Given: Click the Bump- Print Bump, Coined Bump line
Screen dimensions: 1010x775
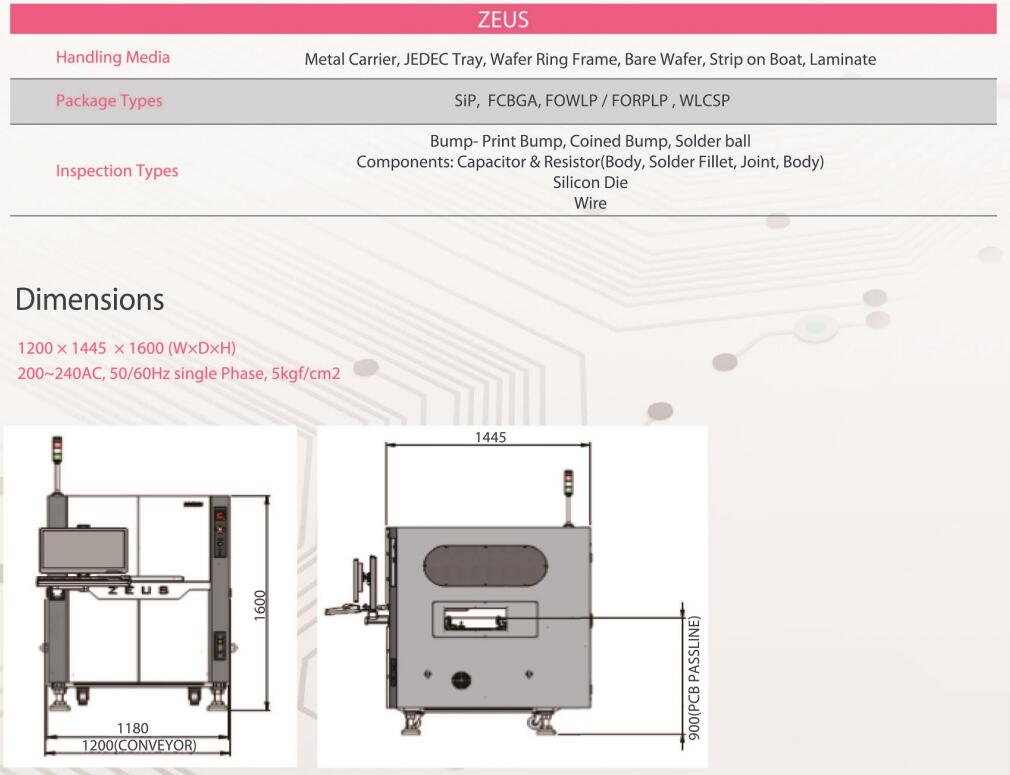Looking at the screenshot, I should (590, 141).
